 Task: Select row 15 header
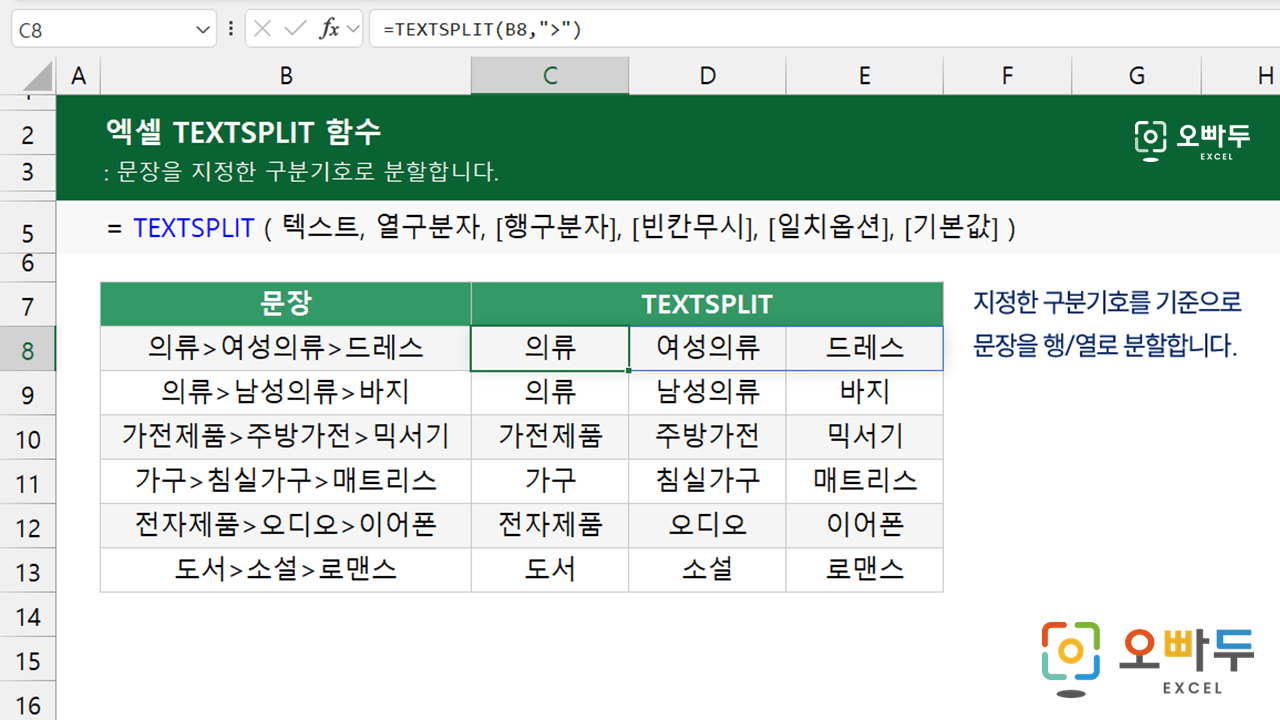[28, 659]
